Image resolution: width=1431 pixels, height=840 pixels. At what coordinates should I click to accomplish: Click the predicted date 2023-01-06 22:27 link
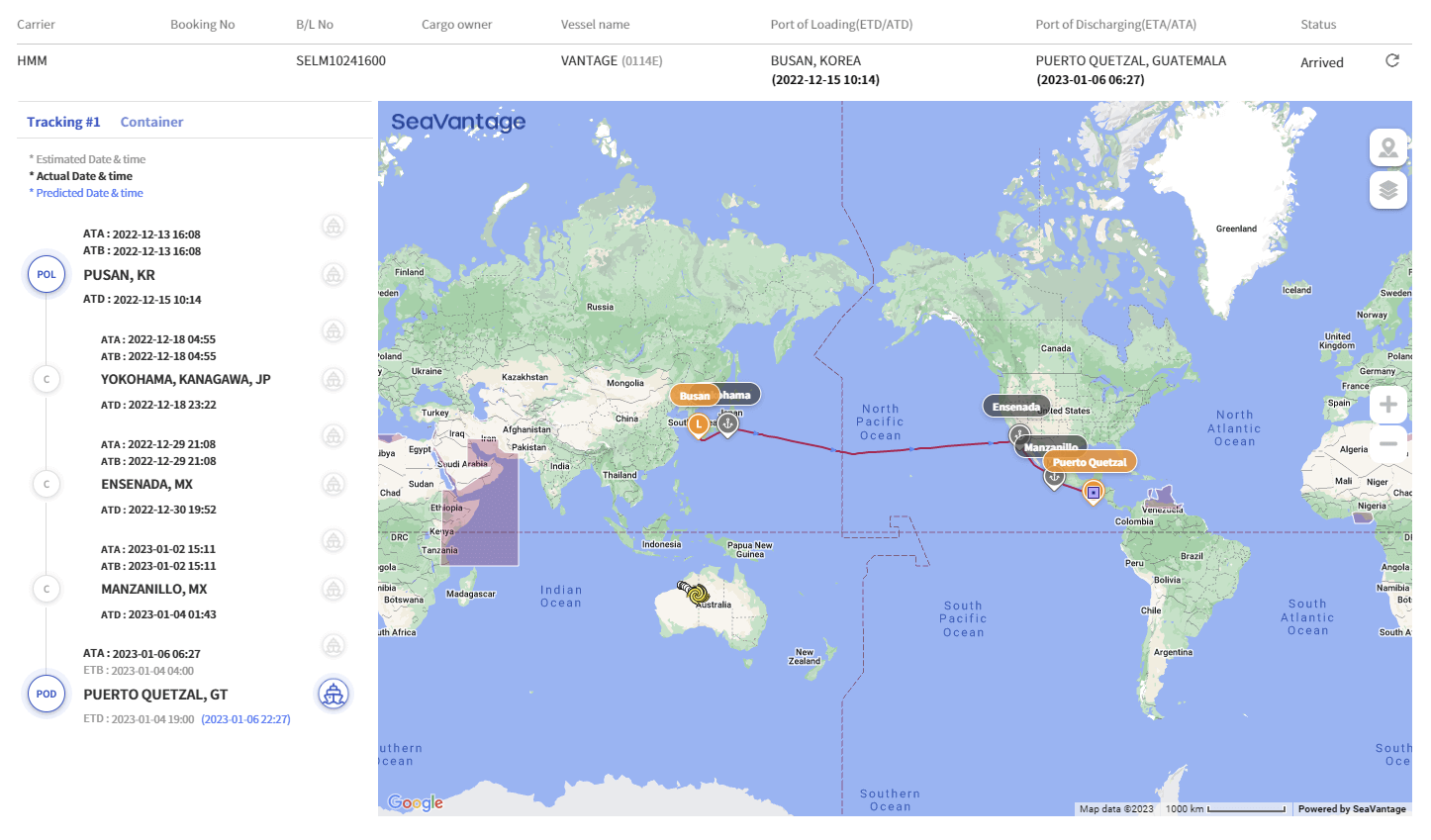(245, 719)
